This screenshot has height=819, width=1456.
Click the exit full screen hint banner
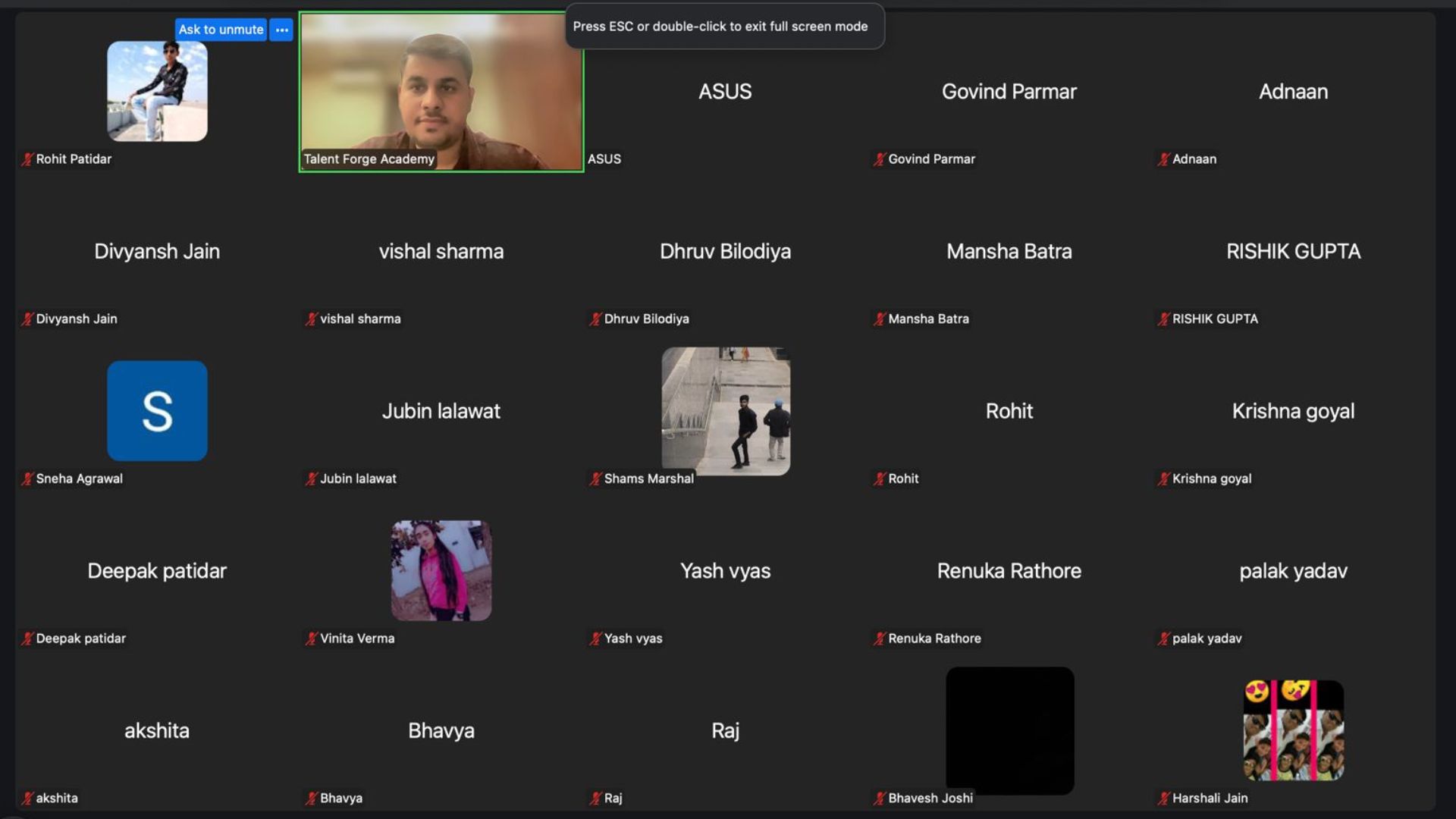pyautogui.click(x=720, y=27)
